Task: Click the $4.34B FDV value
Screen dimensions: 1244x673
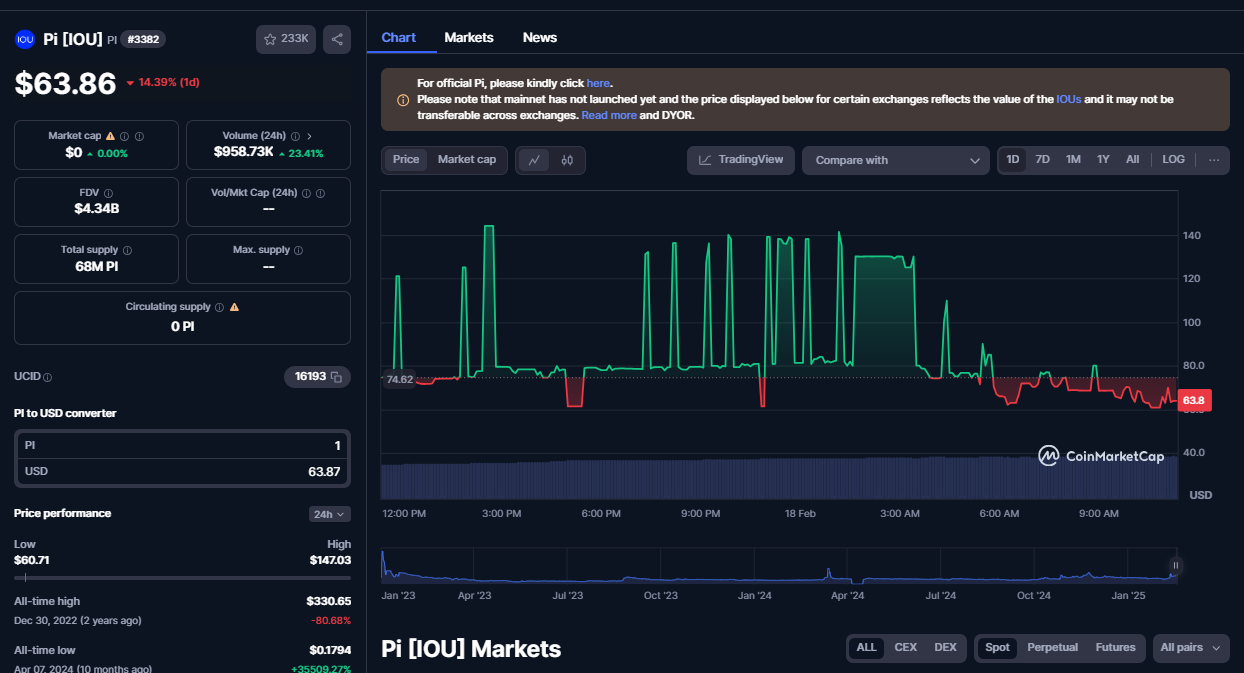Action: [x=96, y=209]
